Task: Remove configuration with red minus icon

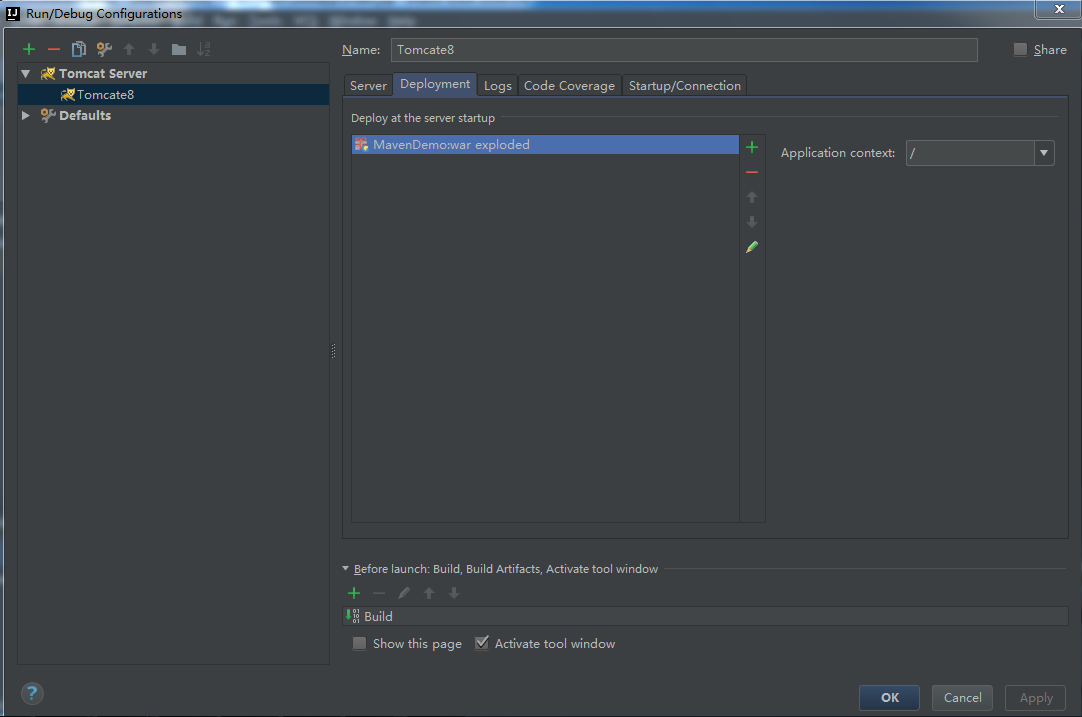Action: [x=54, y=49]
